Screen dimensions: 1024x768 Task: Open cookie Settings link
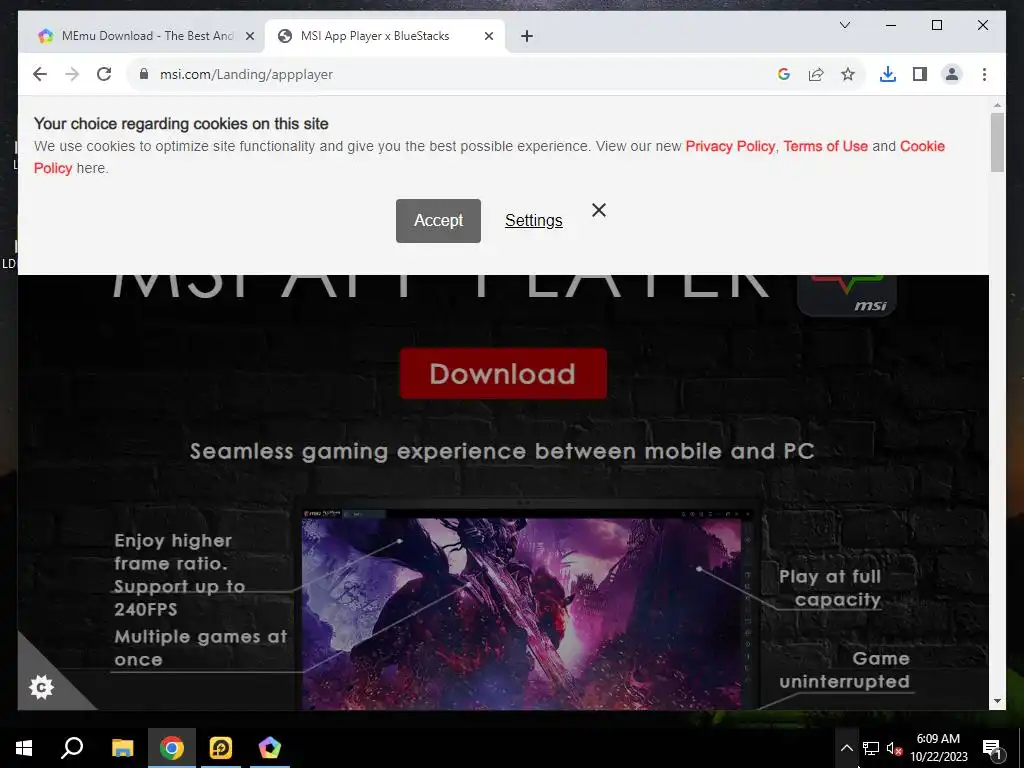534,221
